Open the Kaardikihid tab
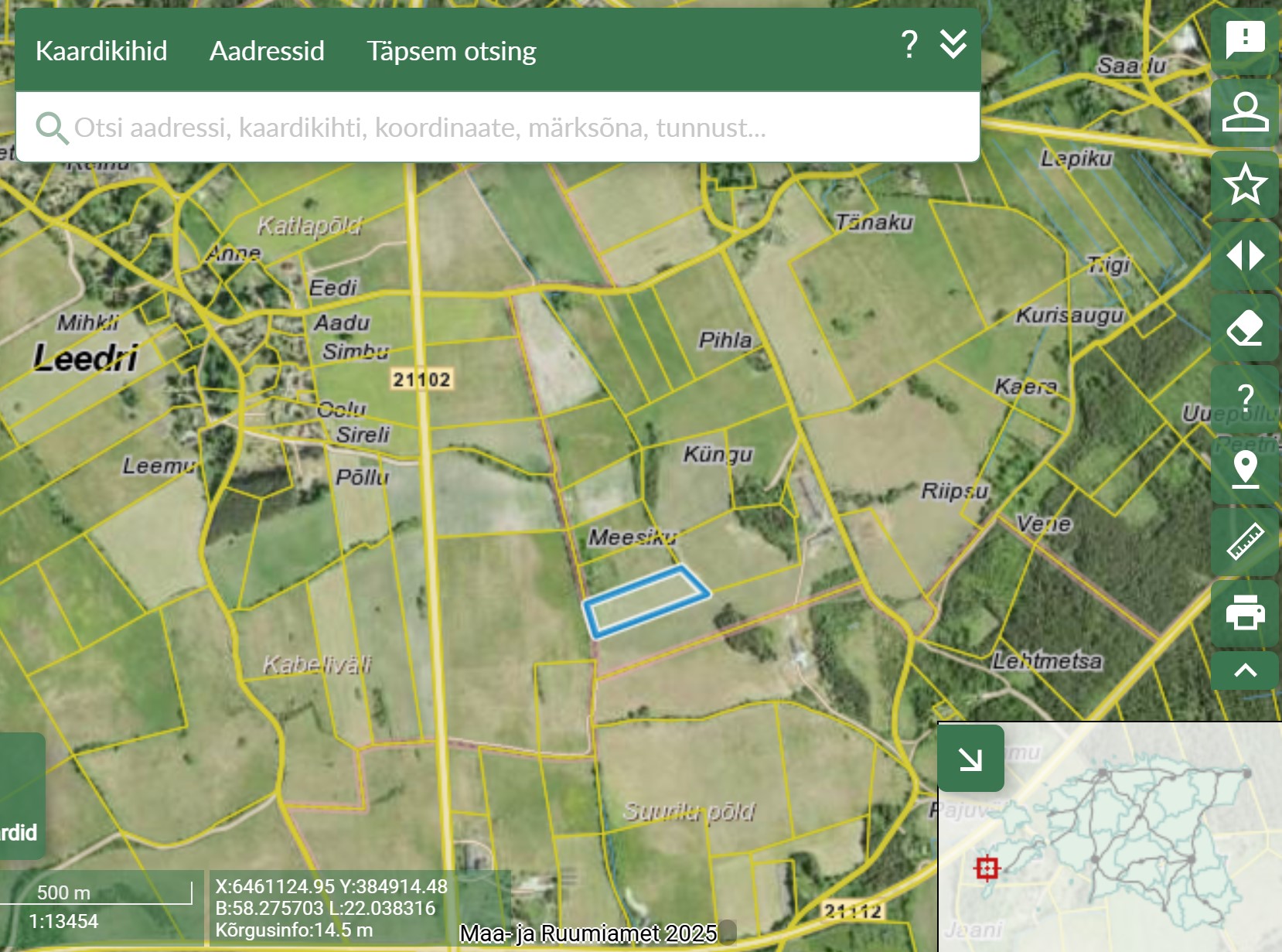This screenshot has height=952, width=1282. point(101,51)
